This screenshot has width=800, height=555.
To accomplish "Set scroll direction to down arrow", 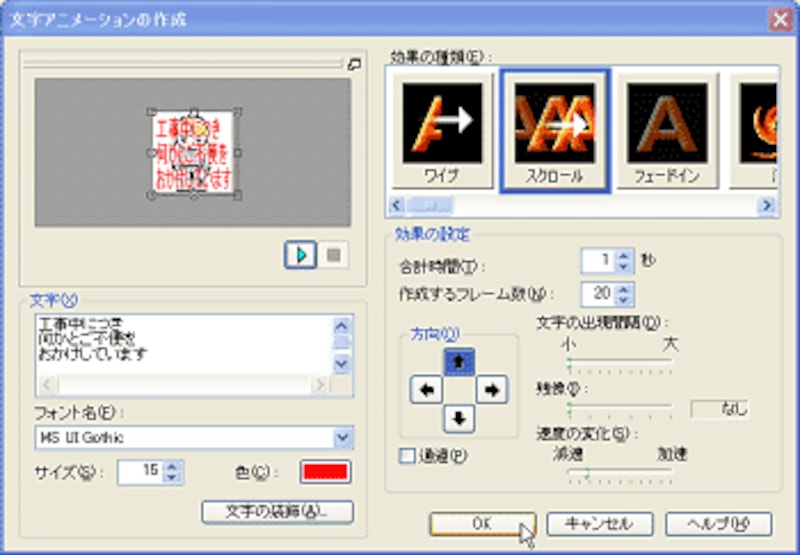I will [x=458, y=418].
